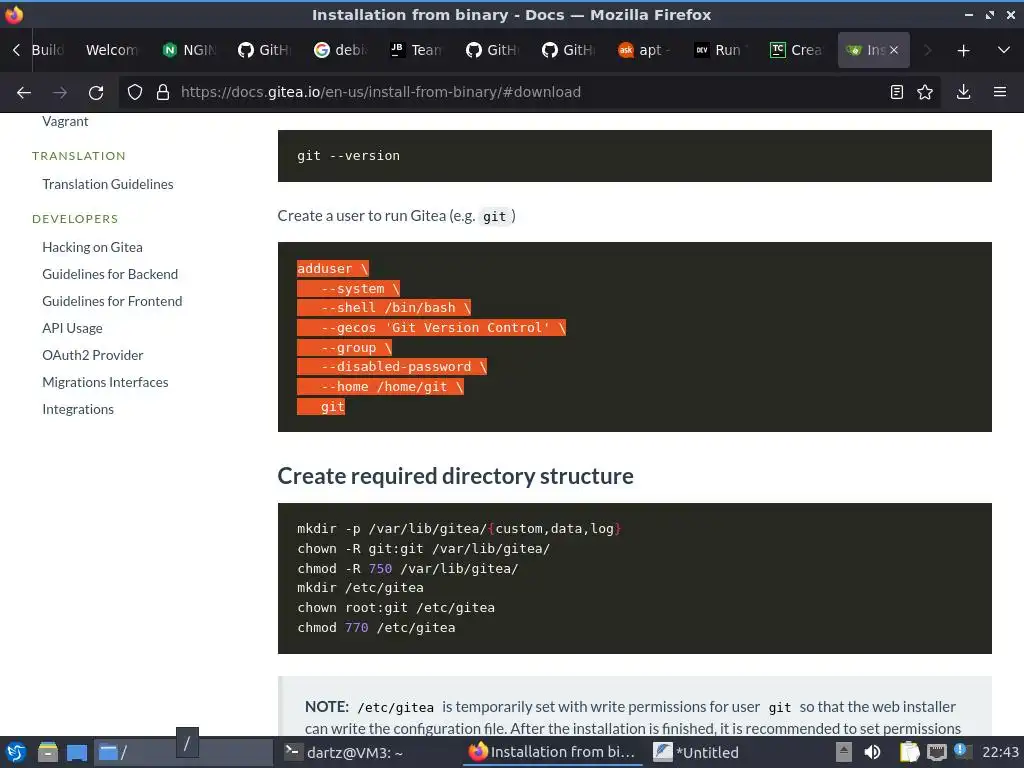1024x768 pixels.
Task: Click the TRANSLATION section heading
Action: (78, 156)
